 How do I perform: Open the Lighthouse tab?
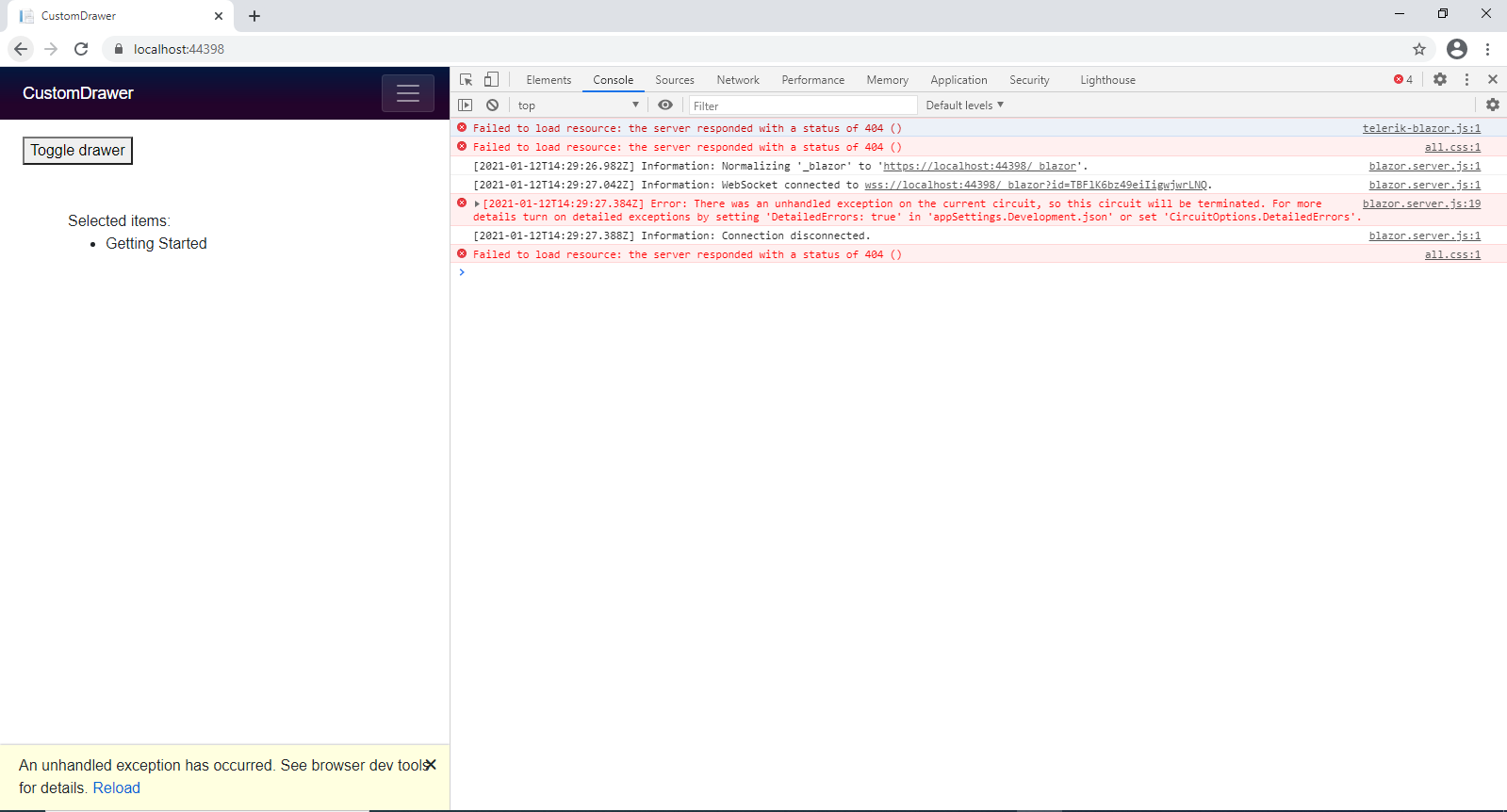(x=1108, y=80)
